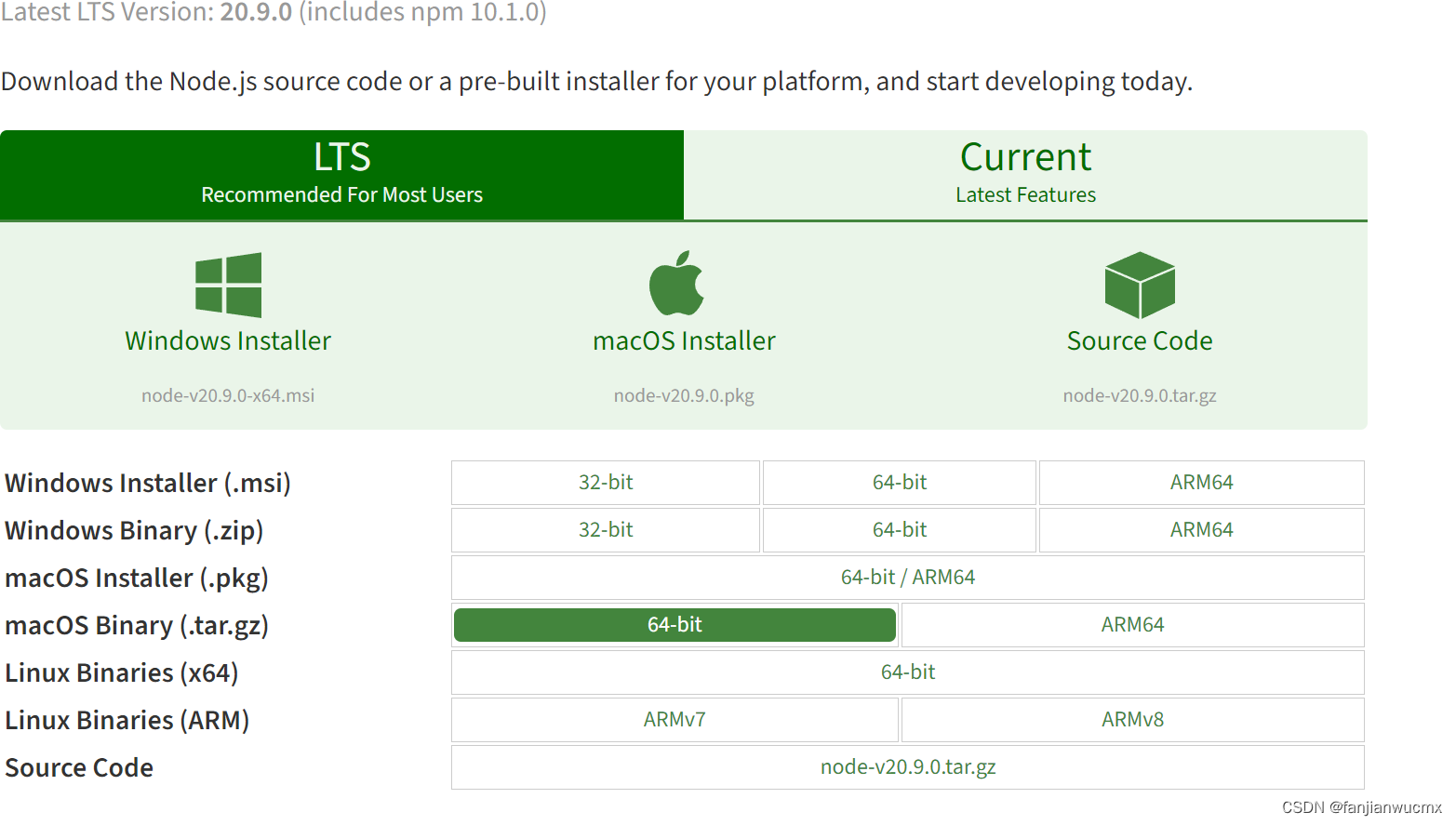Download Linux Binaries ARMv7
The height and width of the screenshot is (825, 1456).
pos(675,720)
